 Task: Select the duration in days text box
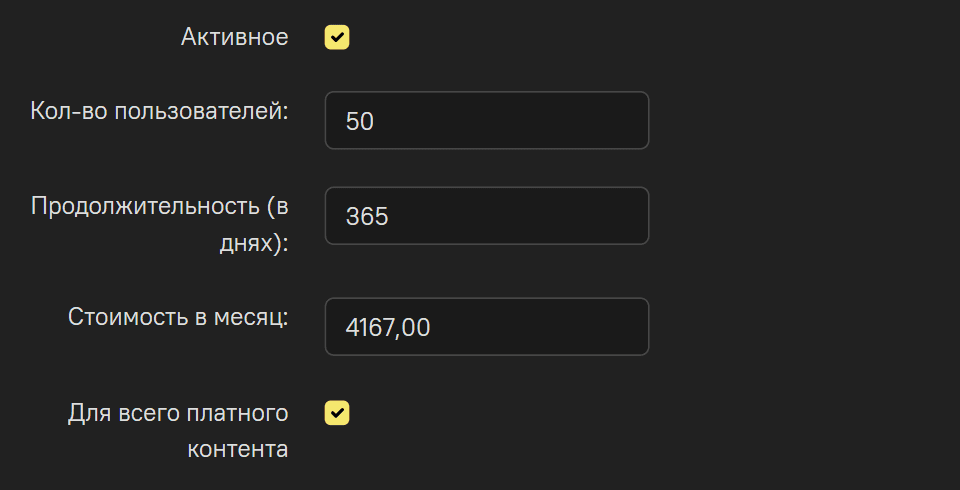click(487, 216)
